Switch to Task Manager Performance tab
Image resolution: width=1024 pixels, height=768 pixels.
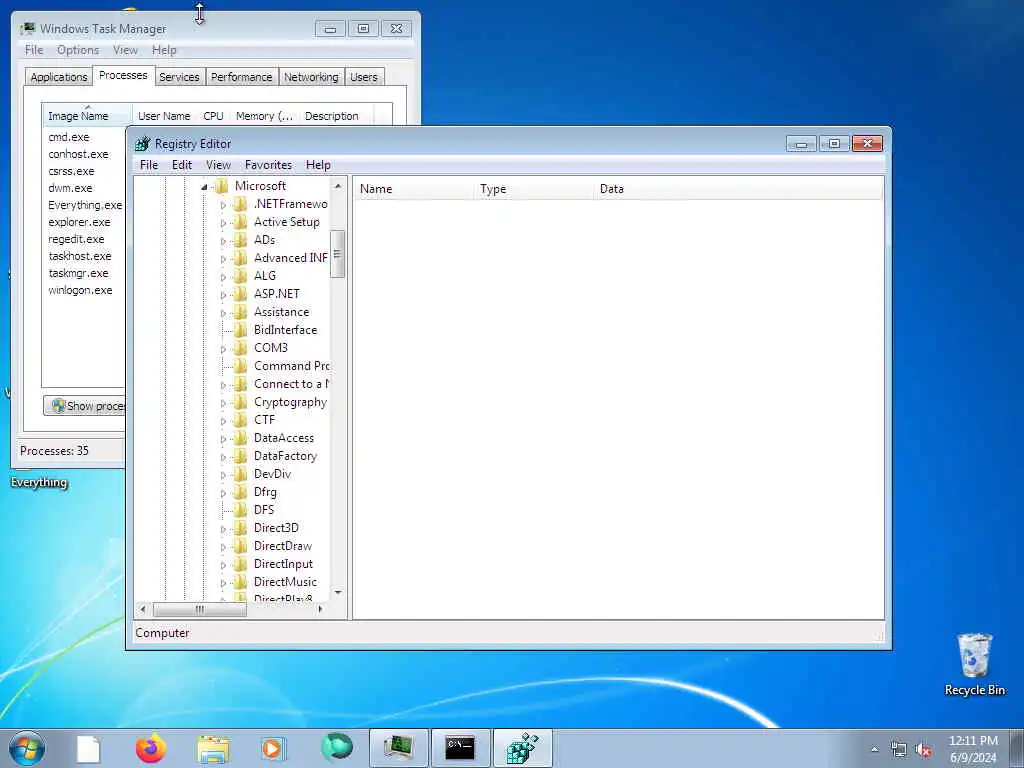(x=242, y=77)
